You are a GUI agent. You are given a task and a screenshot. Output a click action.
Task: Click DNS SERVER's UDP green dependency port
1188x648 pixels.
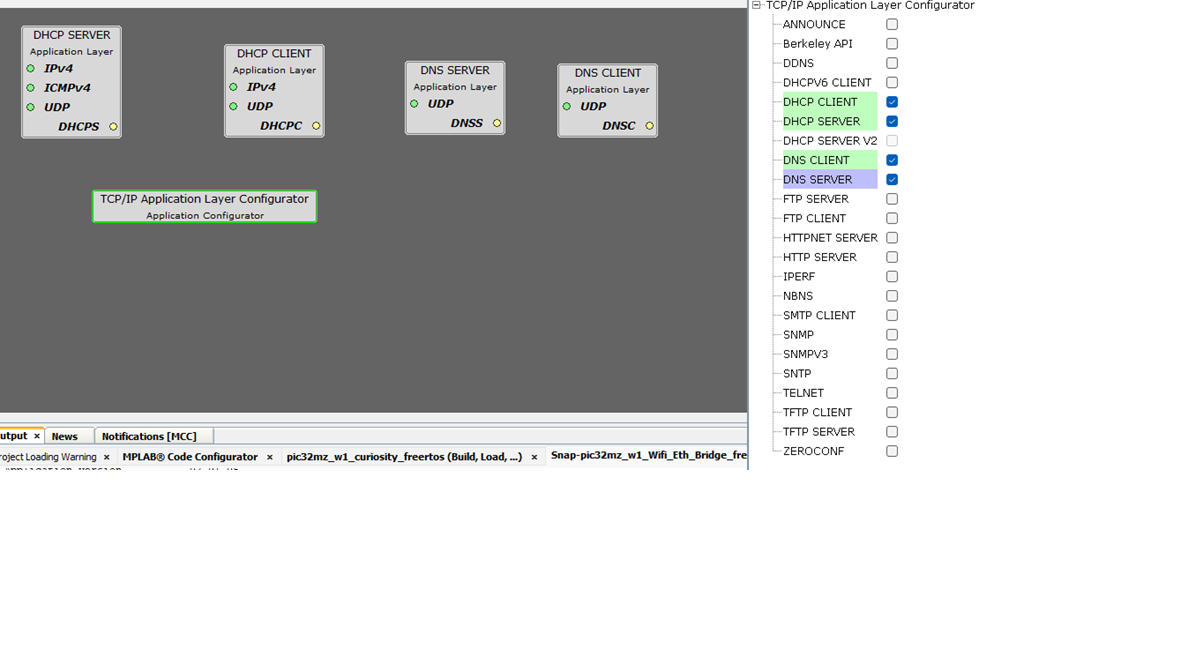pyautogui.click(x=414, y=104)
